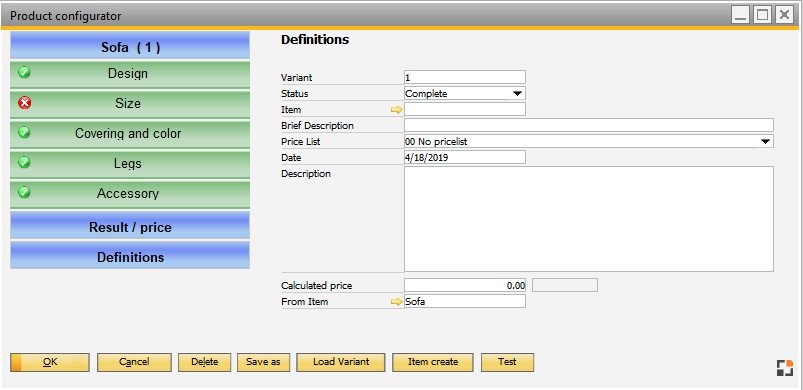Click the From Item field containing Sofa
803x390 pixels.
coord(465,301)
